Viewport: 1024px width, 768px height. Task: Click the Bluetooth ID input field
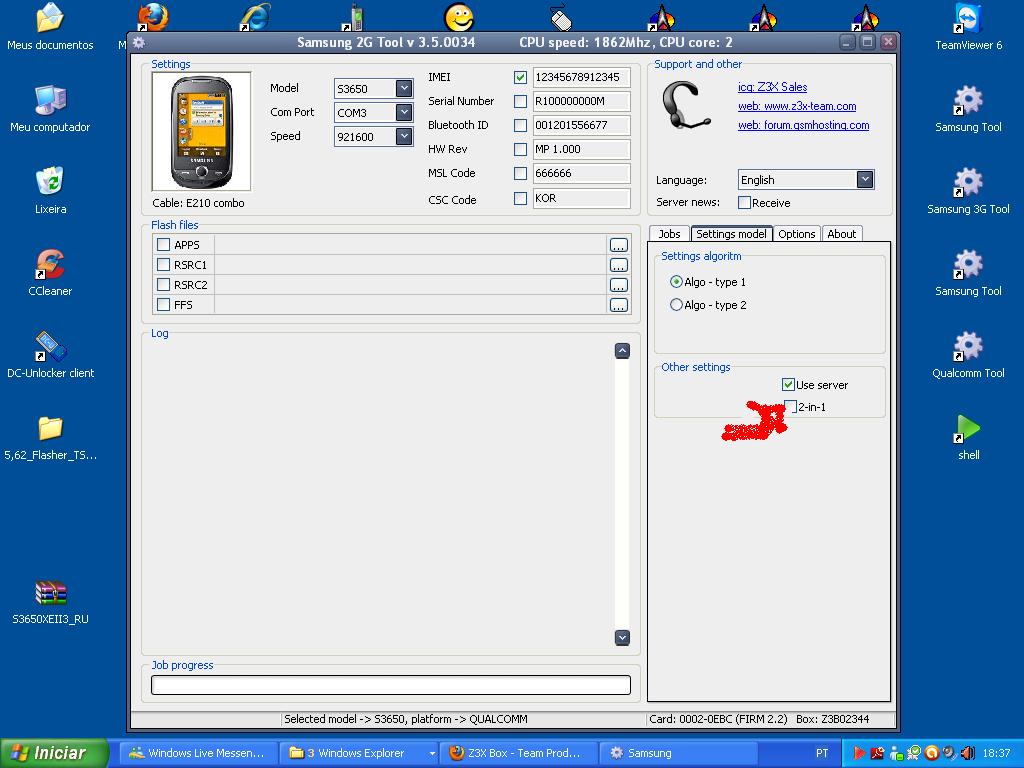(581, 125)
